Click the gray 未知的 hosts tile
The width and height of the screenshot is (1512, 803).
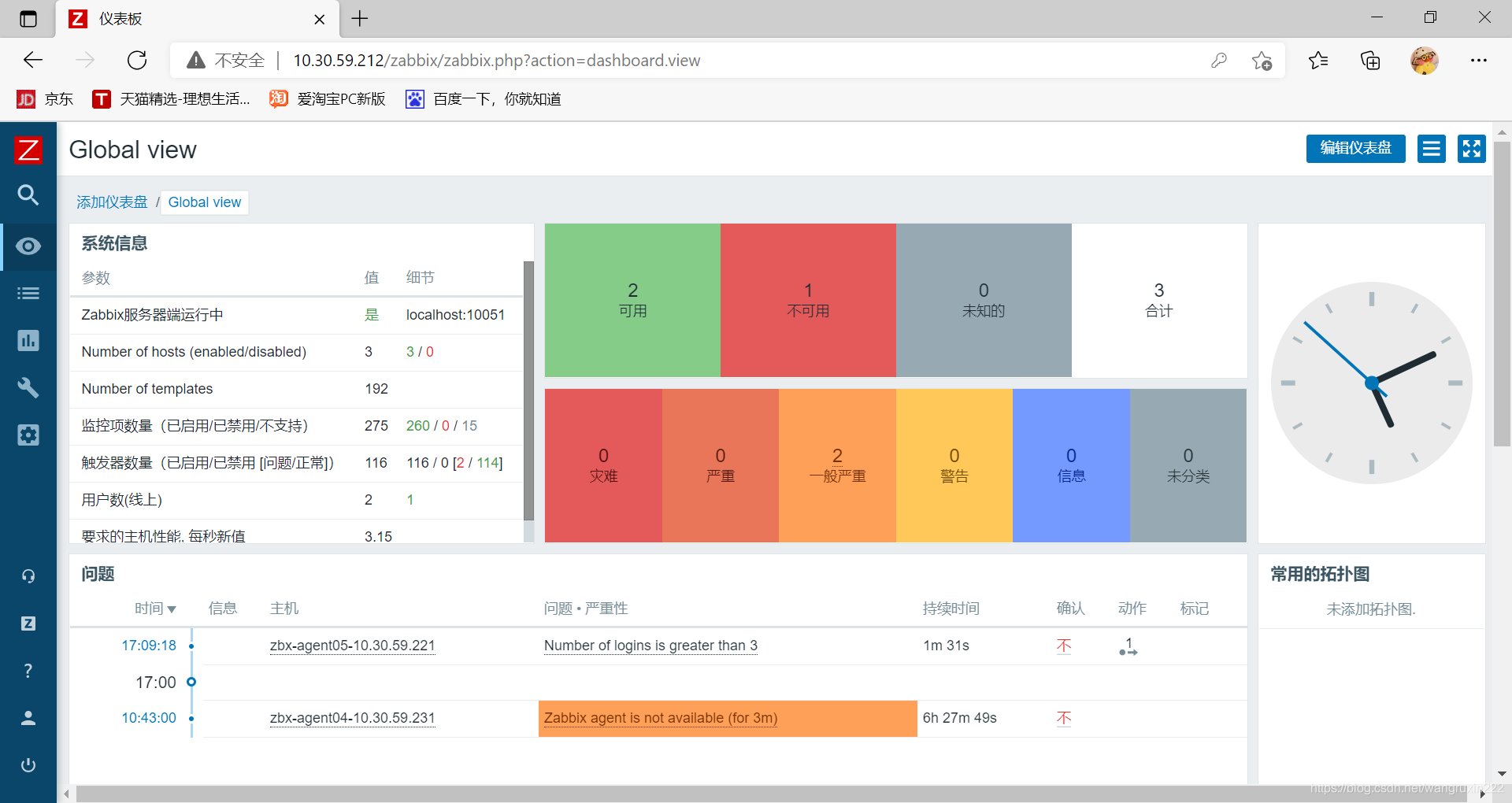coord(984,300)
